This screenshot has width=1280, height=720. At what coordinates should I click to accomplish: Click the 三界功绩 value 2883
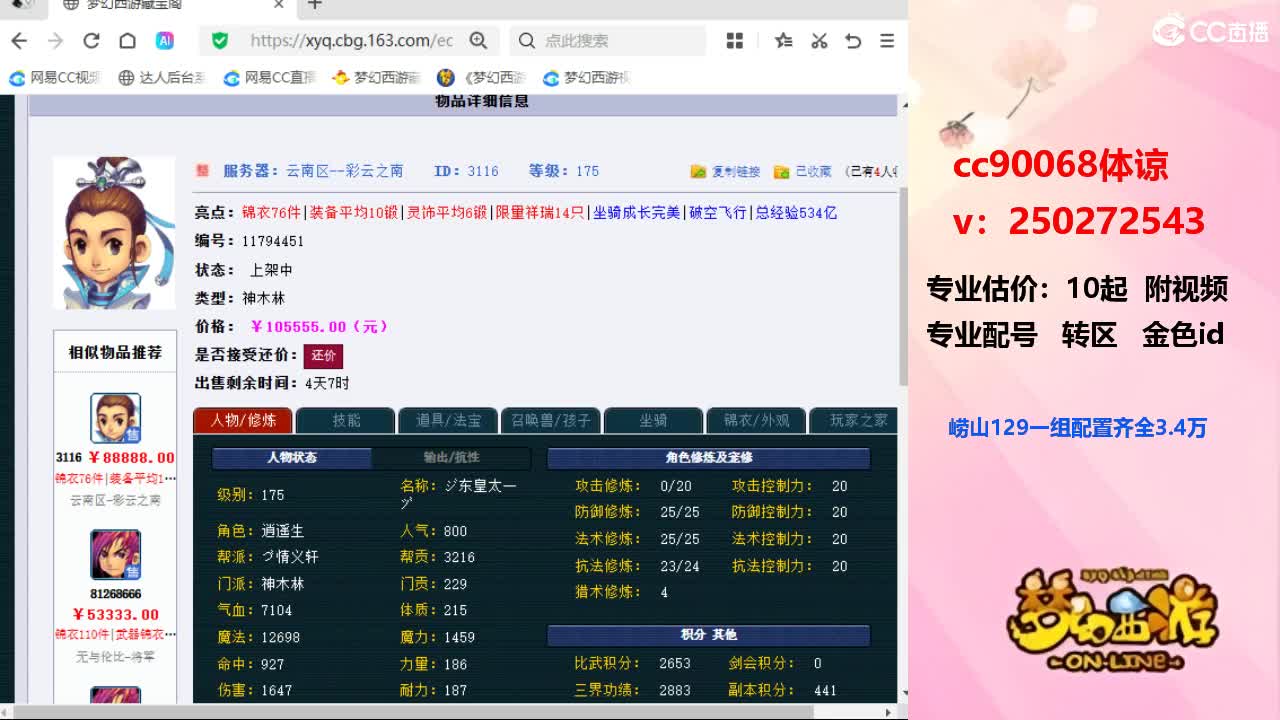click(675, 691)
